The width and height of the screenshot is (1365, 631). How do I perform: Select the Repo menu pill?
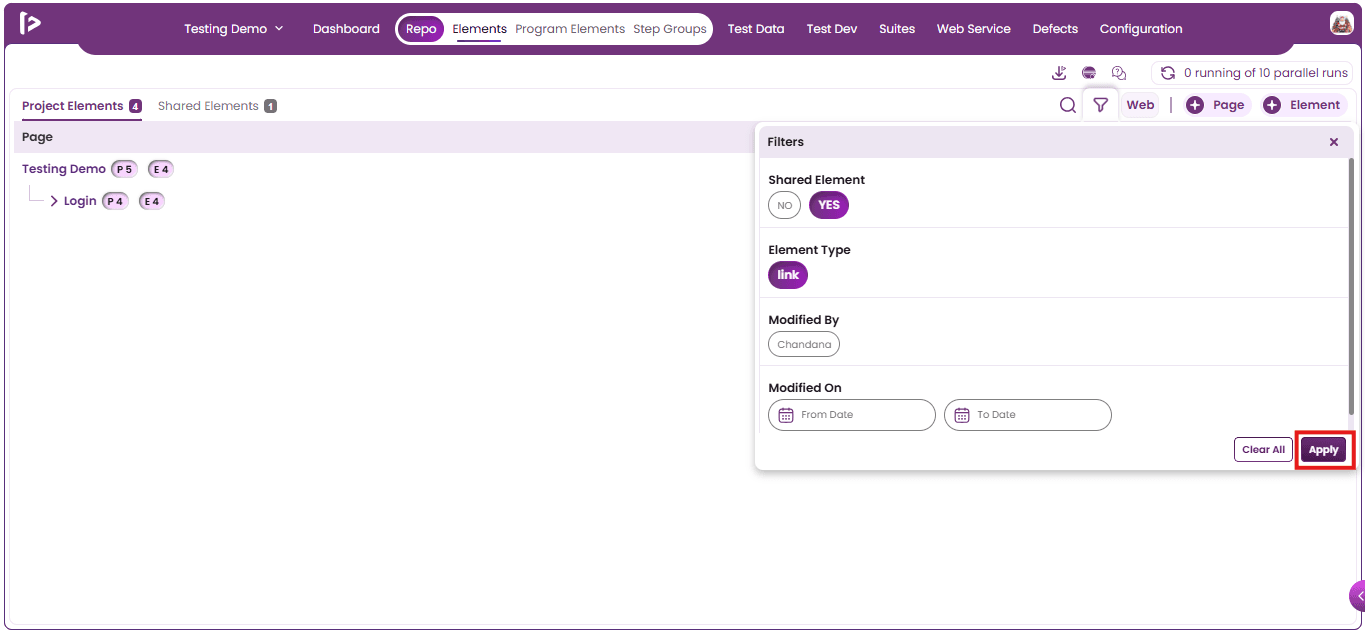[421, 29]
